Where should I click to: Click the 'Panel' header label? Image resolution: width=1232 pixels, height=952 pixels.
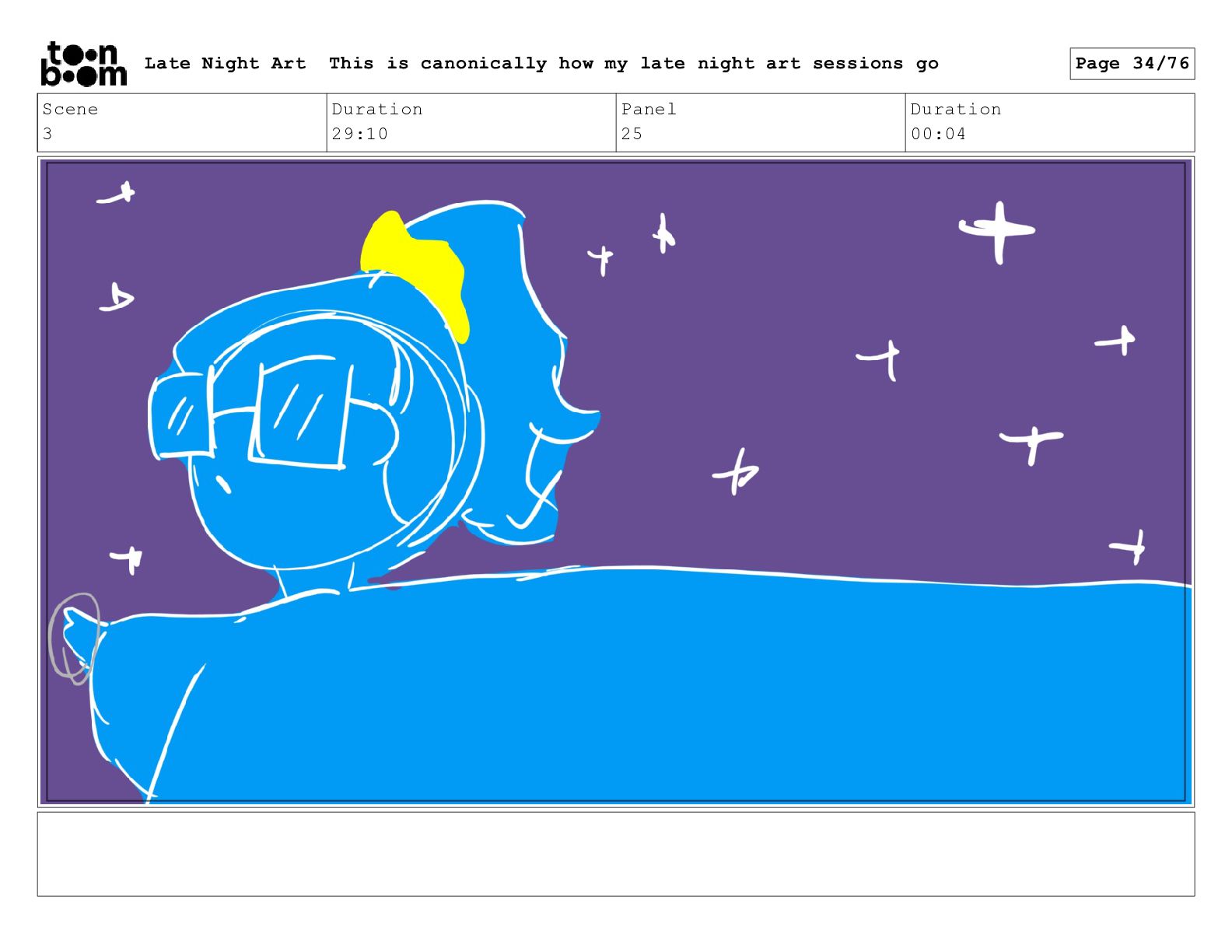point(649,109)
